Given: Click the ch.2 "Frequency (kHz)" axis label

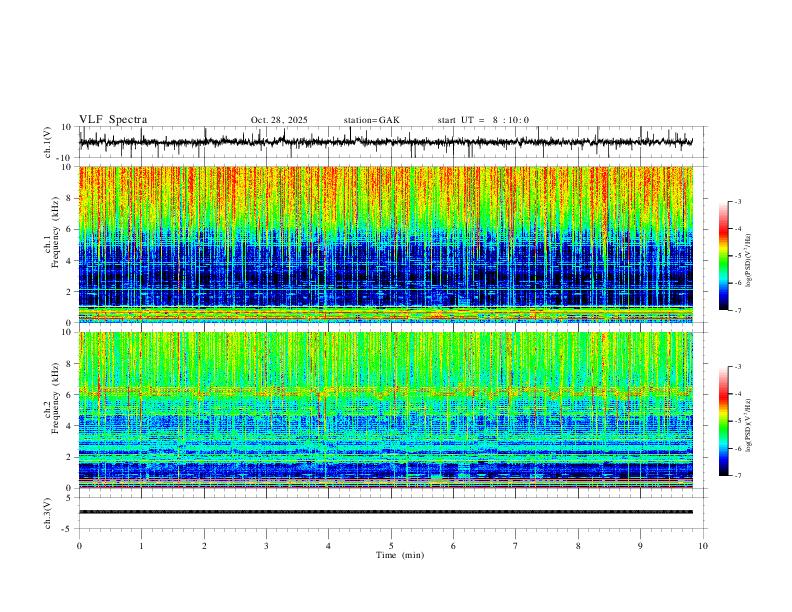Looking at the screenshot, I should coord(55,397).
